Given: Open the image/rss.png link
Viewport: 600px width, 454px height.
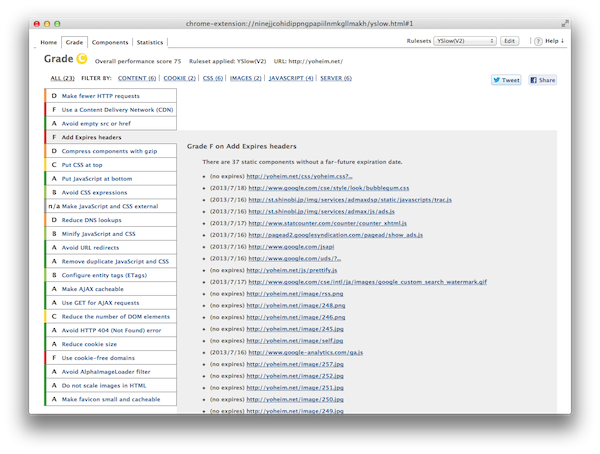Looking at the screenshot, I should [x=295, y=294].
